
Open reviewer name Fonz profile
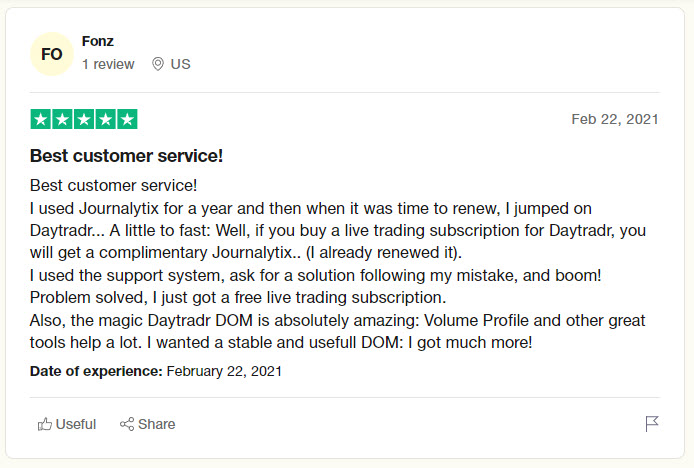coord(98,41)
